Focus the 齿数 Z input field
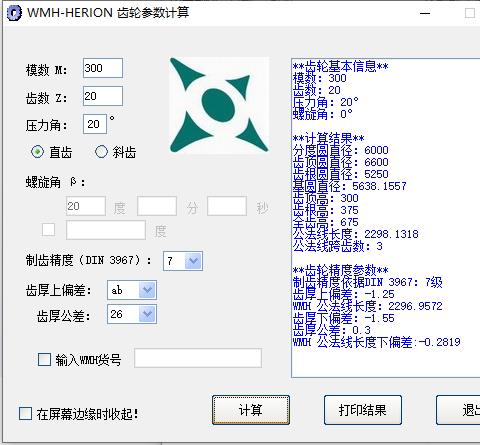Image resolution: width=480 pixels, height=445 pixels. coord(103,96)
